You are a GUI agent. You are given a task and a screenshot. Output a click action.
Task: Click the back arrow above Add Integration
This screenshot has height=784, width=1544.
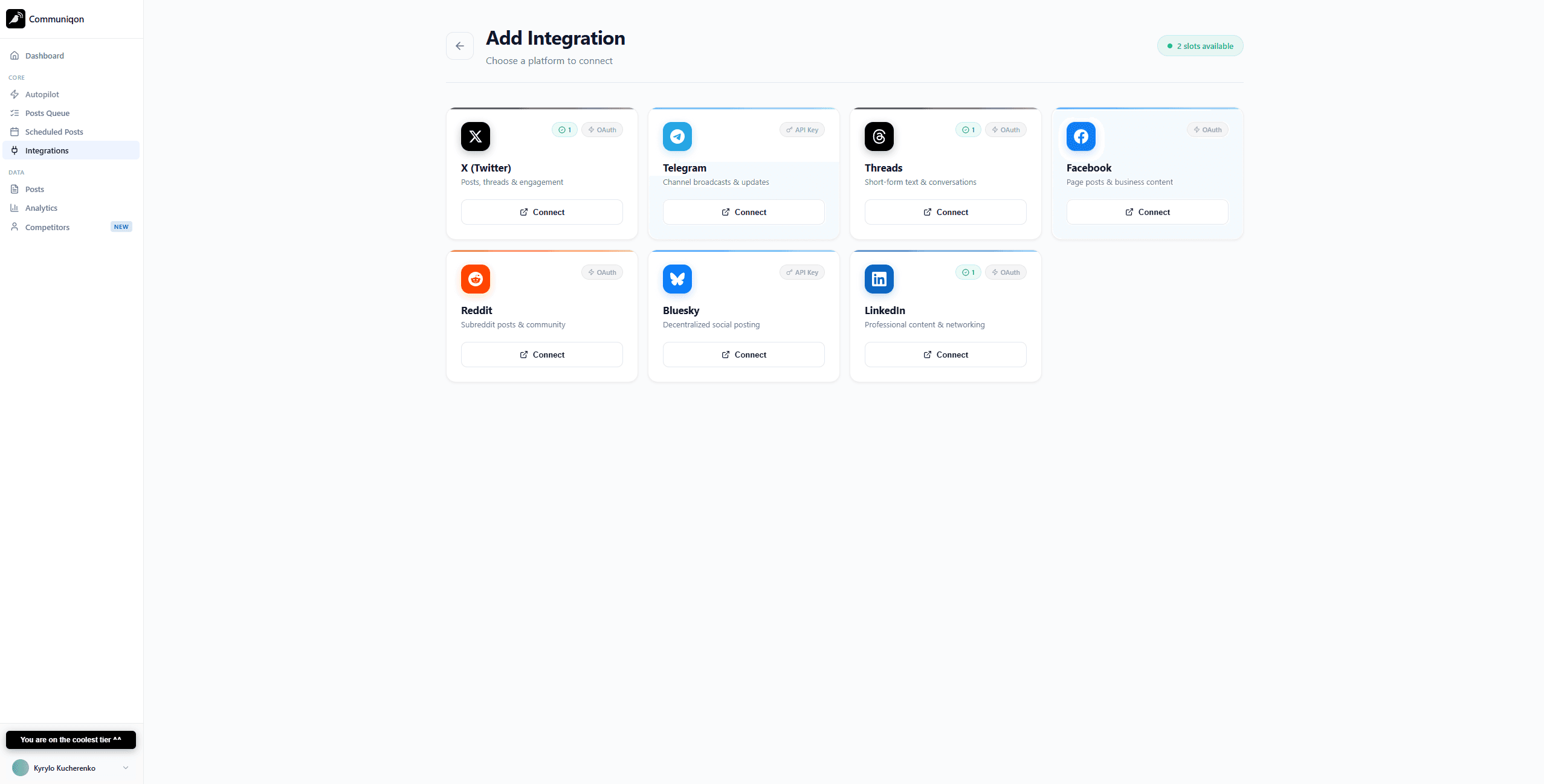(x=460, y=46)
